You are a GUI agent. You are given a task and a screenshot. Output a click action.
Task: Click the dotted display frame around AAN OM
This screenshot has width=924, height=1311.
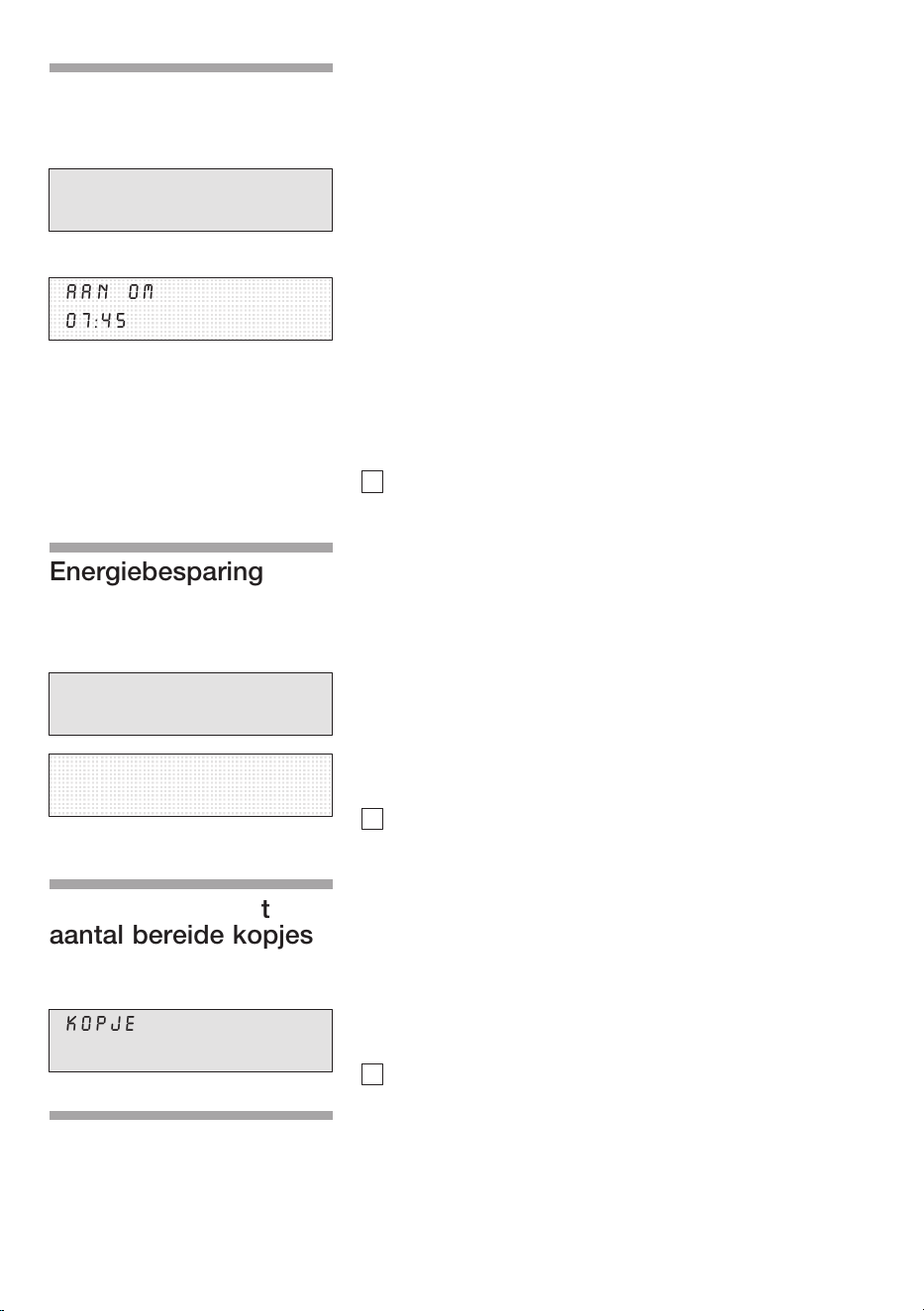pos(190,309)
